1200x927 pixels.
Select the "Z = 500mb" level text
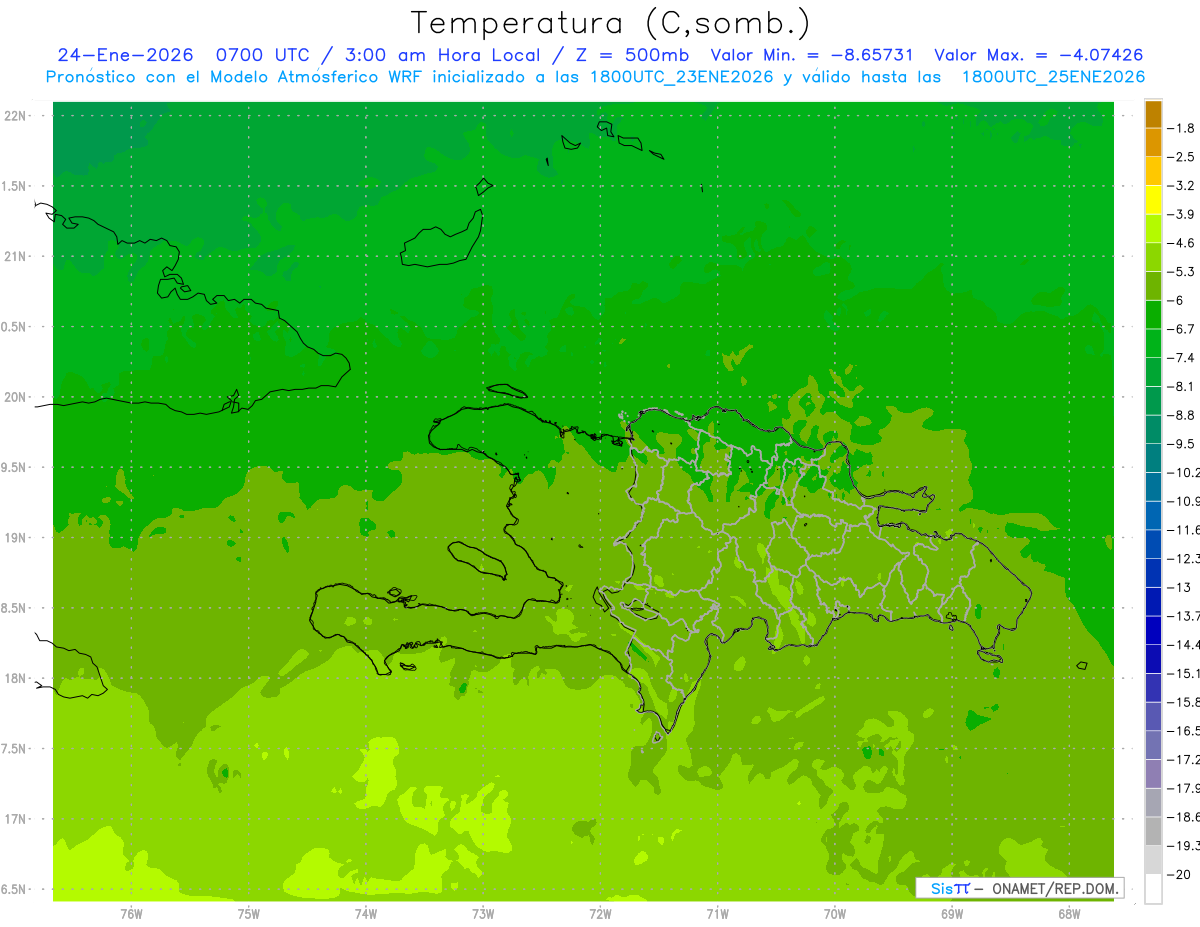pyautogui.click(x=627, y=55)
